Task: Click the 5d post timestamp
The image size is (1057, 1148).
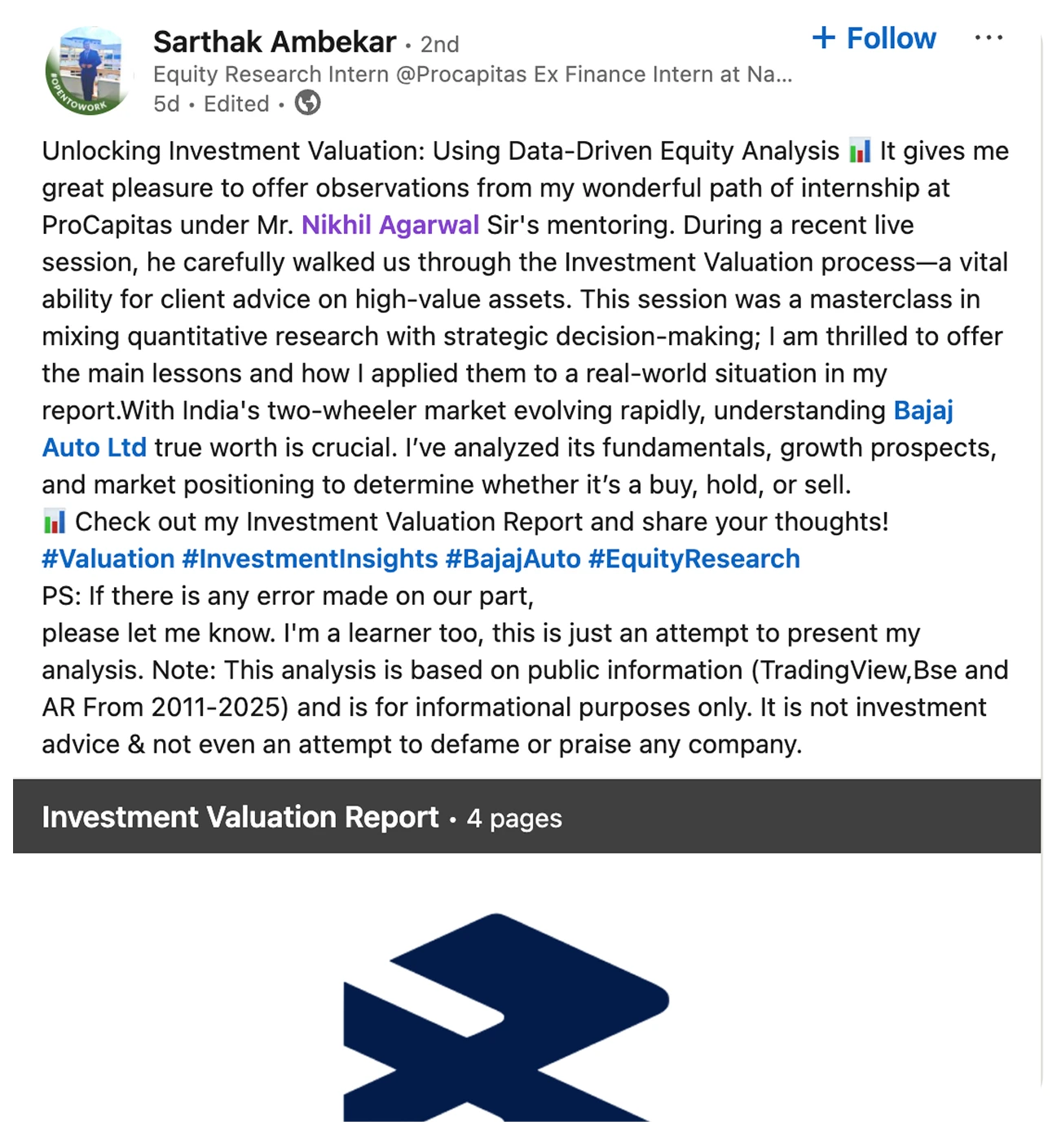Action: click(x=166, y=104)
